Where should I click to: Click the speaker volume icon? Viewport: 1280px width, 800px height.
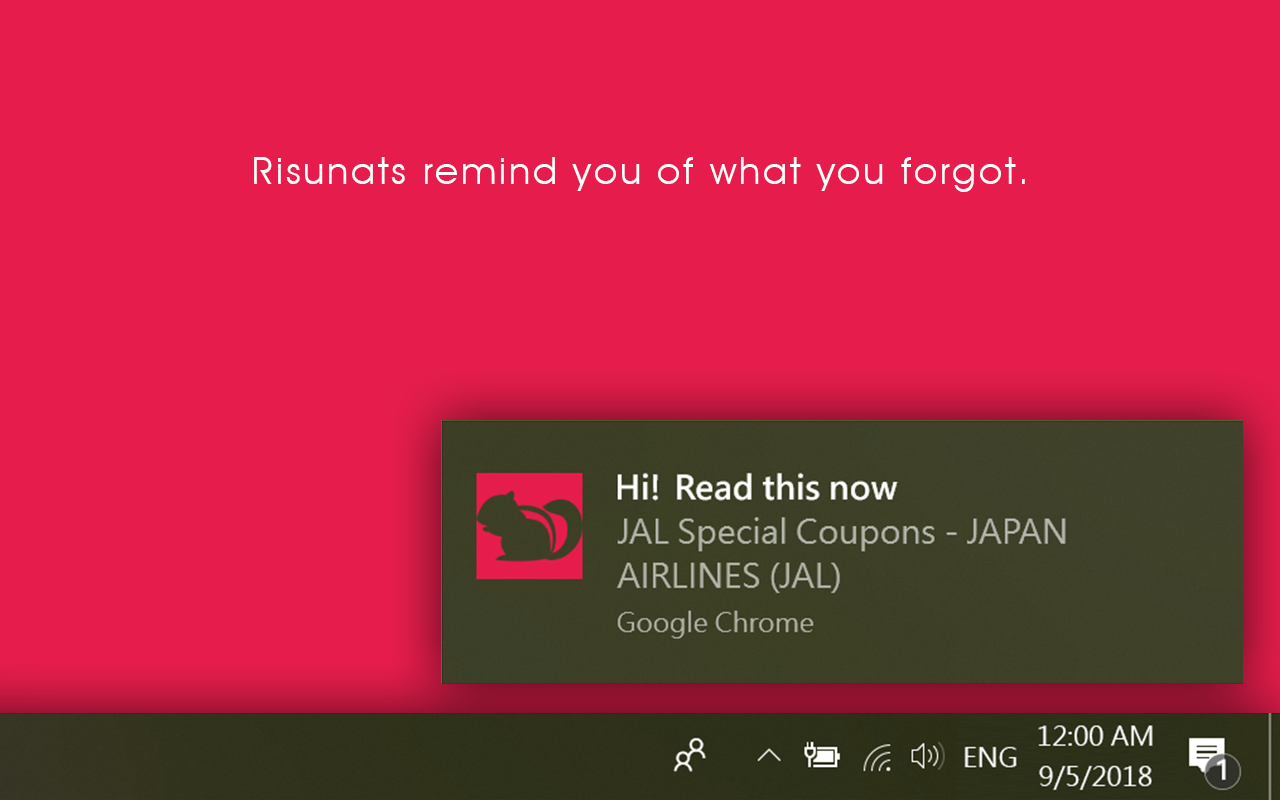pos(927,757)
